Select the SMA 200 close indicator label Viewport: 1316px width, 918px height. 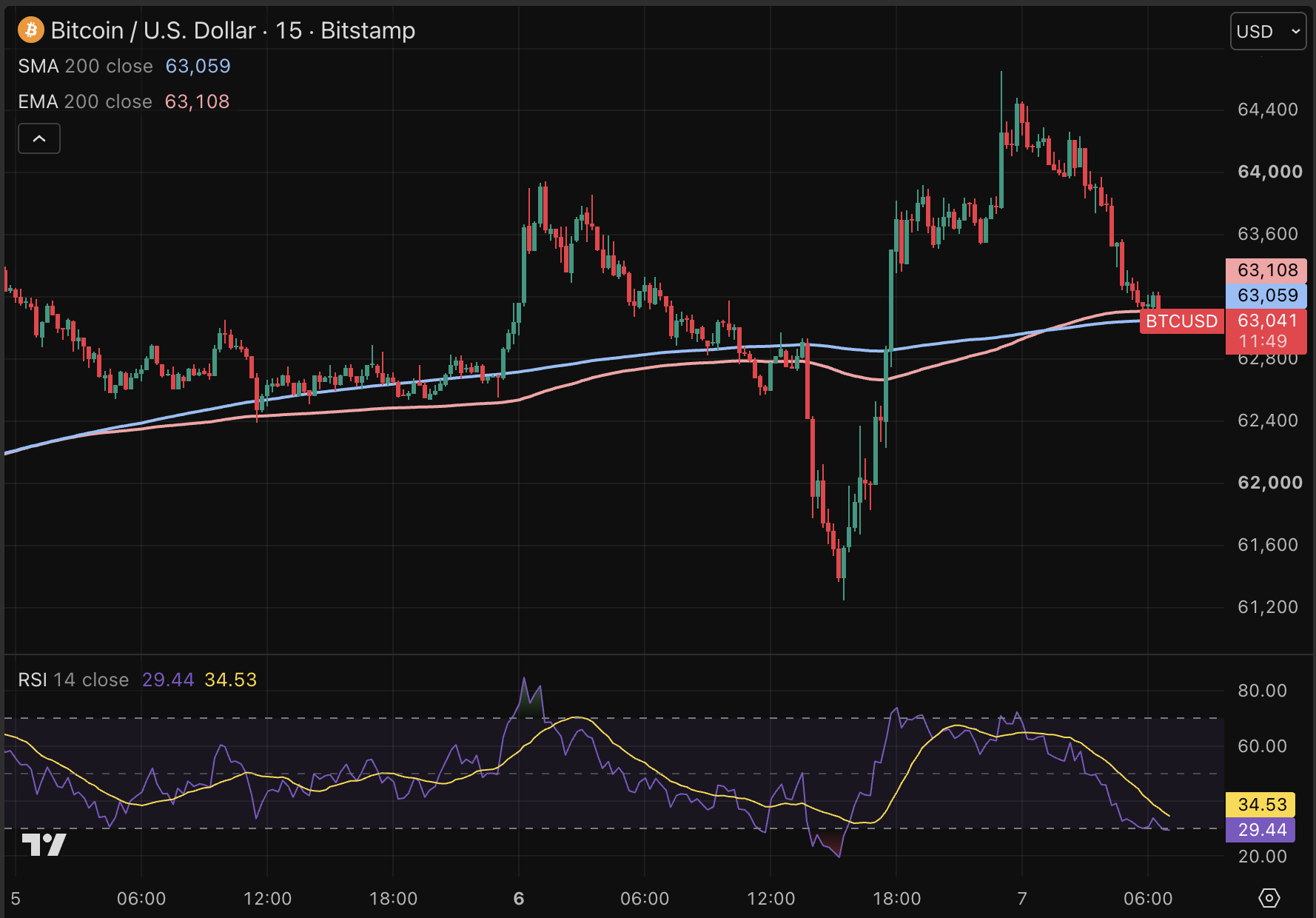point(85,66)
